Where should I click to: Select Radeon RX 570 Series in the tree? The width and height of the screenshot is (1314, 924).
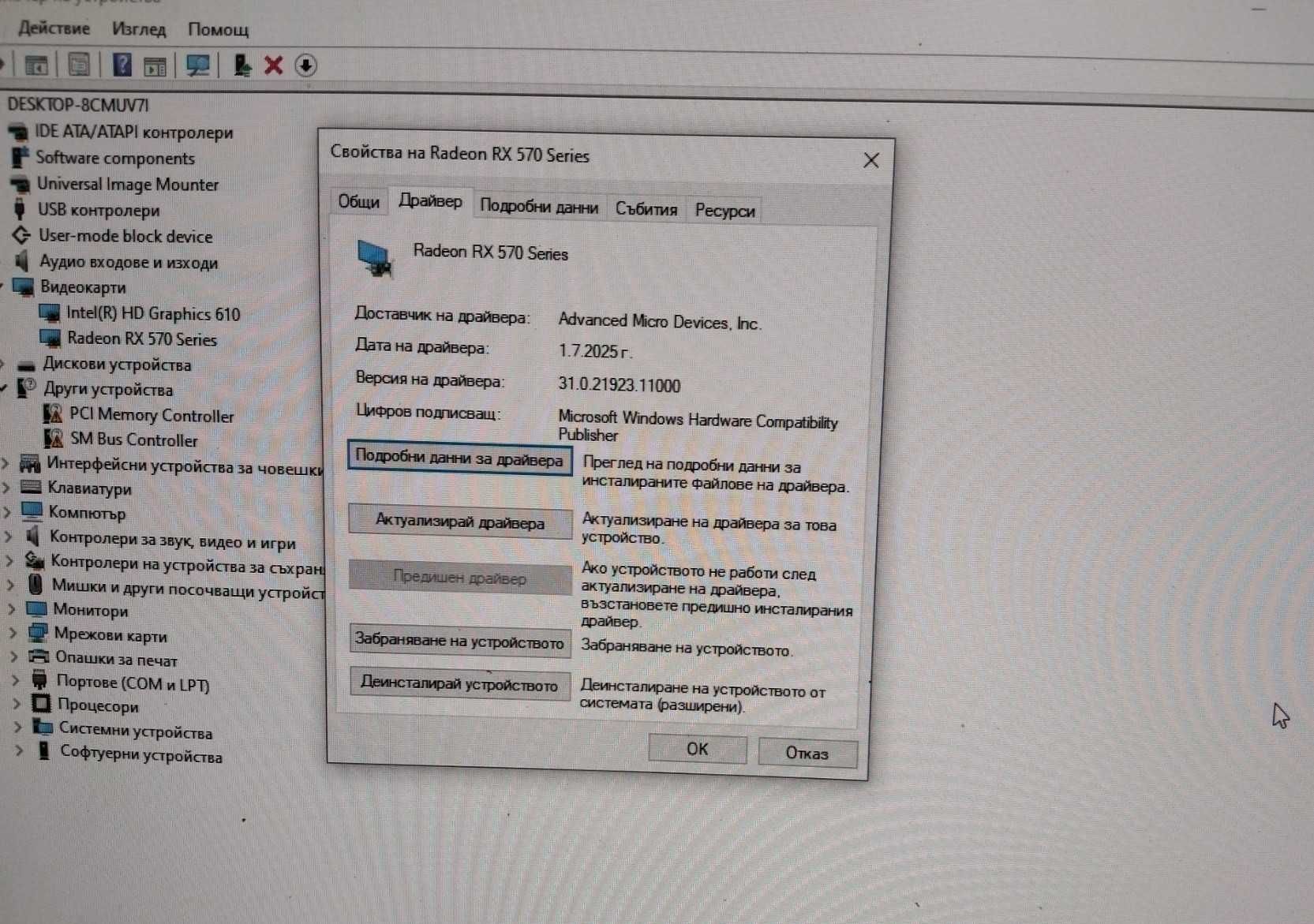[142, 339]
